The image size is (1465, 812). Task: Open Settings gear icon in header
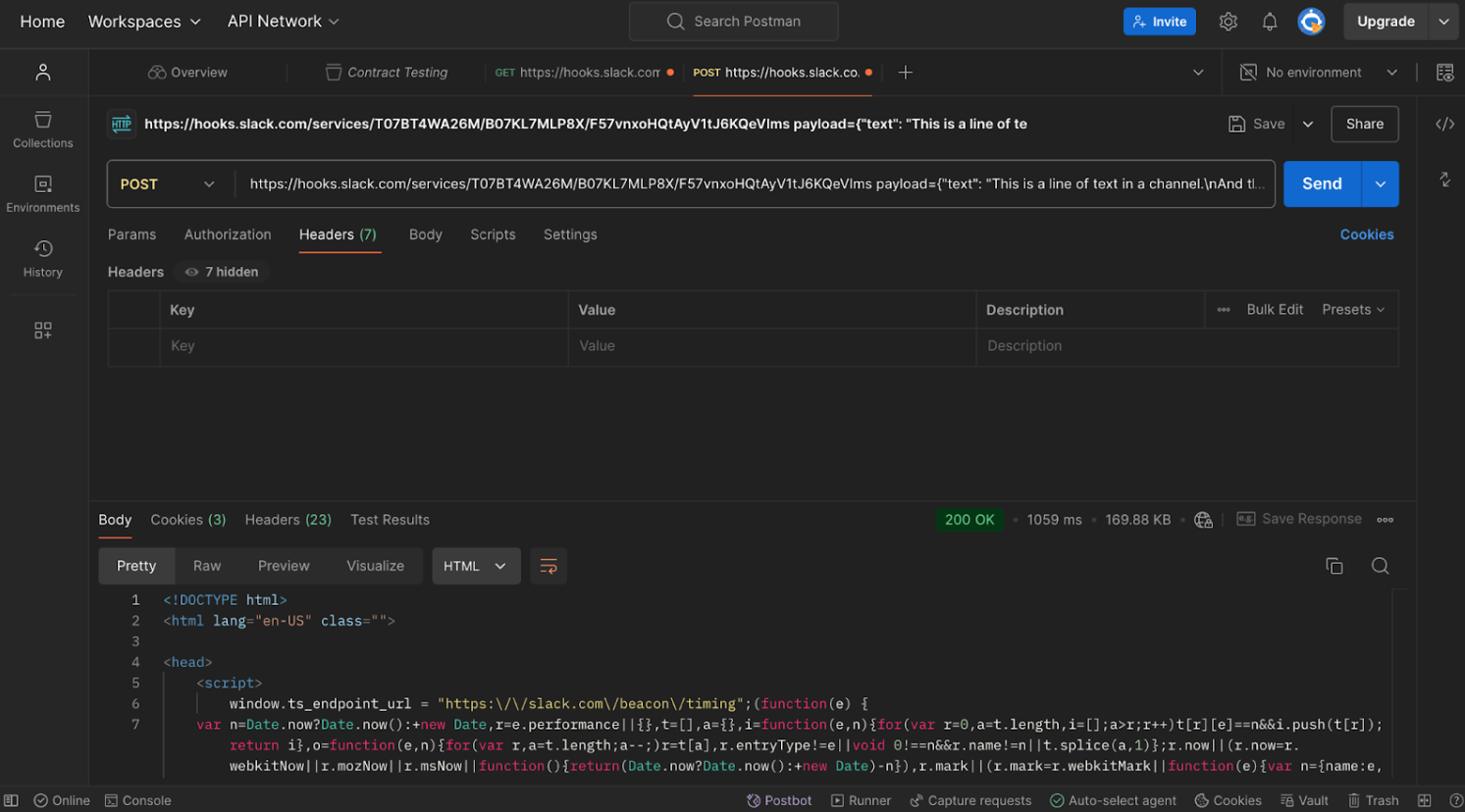[1228, 22]
